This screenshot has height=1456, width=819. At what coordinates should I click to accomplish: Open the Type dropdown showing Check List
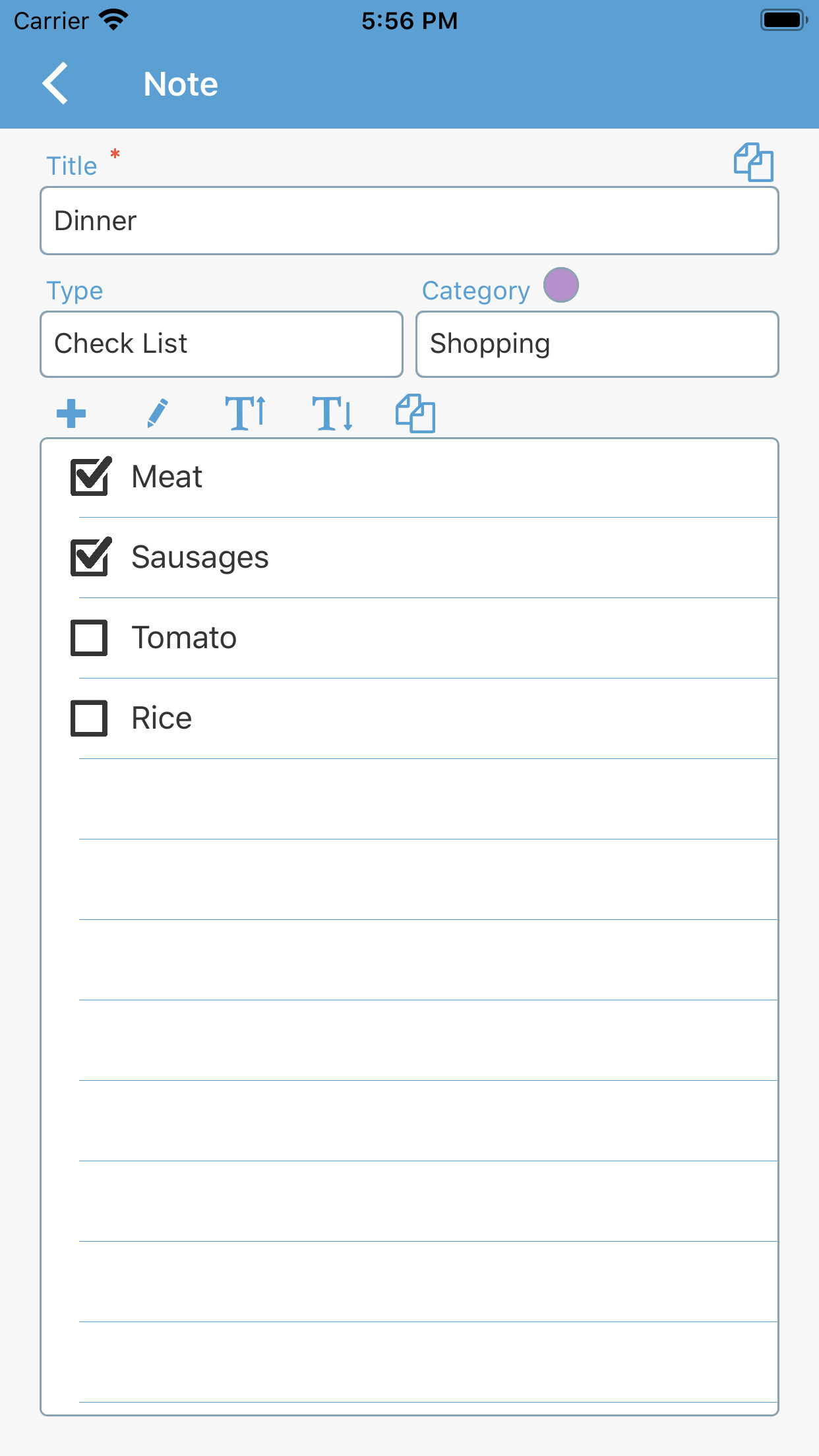tap(222, 344)
